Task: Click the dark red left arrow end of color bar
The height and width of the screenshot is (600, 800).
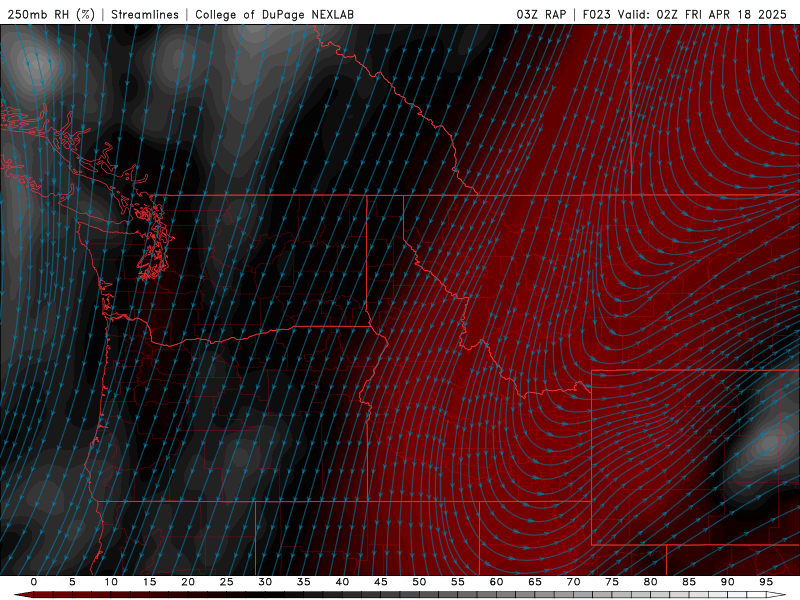Action: click(x=23, y=595)
